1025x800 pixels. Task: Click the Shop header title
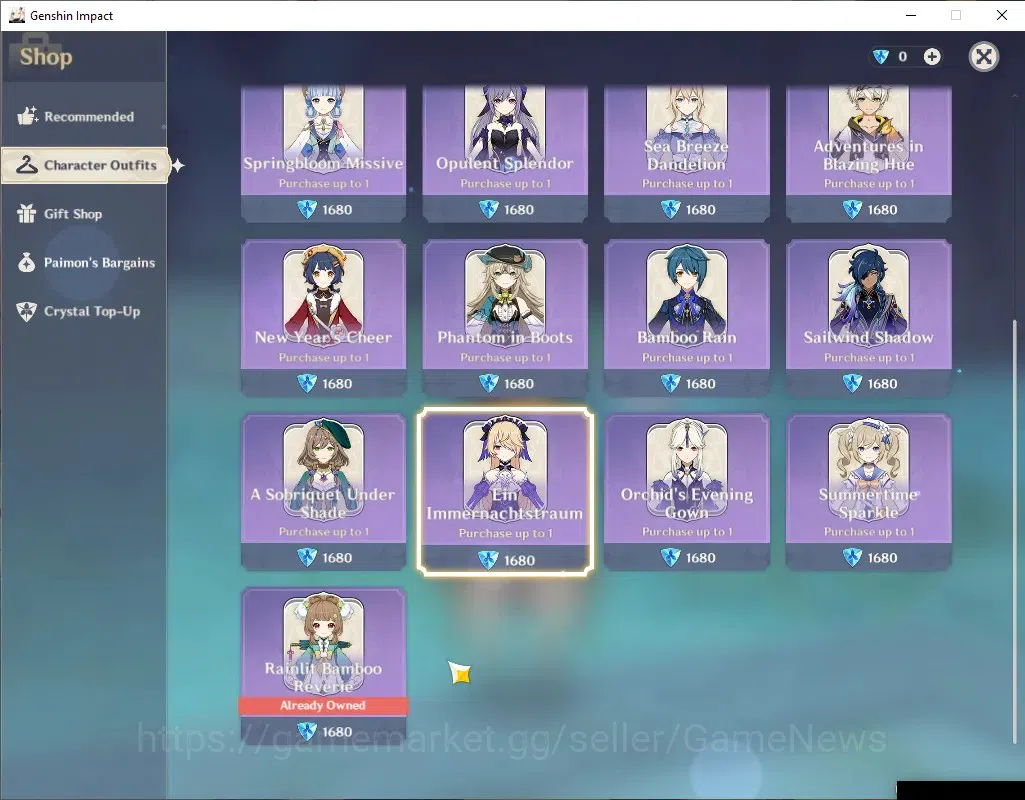tap(46, 57)
